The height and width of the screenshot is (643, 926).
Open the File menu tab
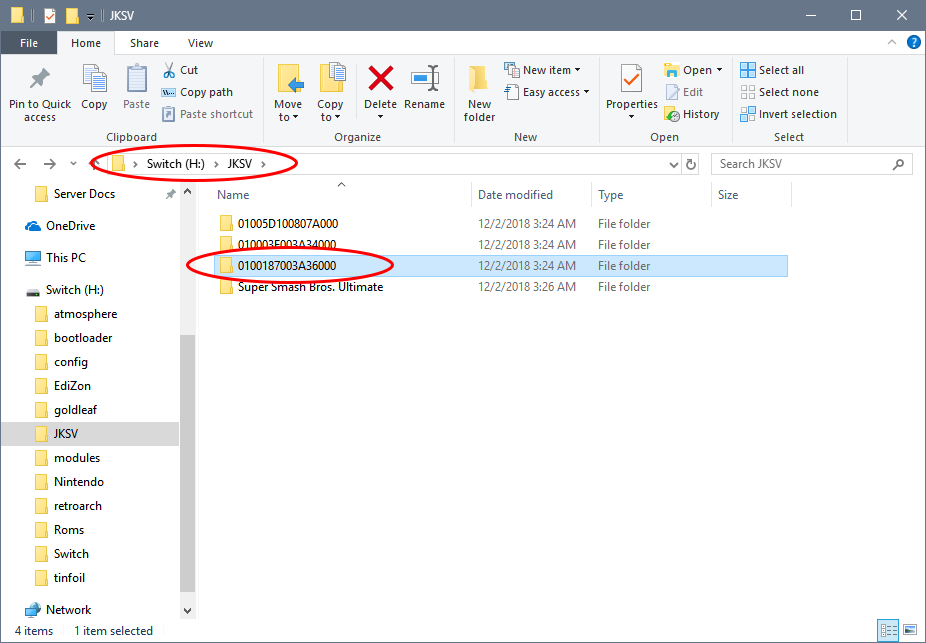click(29, 43)
